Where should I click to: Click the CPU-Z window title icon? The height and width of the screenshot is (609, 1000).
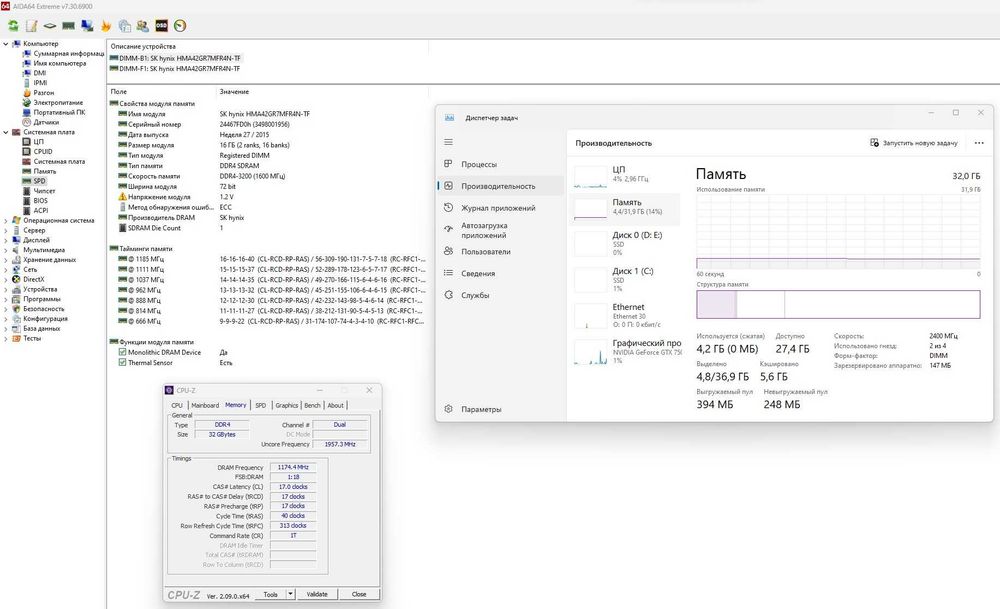coord(169,390)
